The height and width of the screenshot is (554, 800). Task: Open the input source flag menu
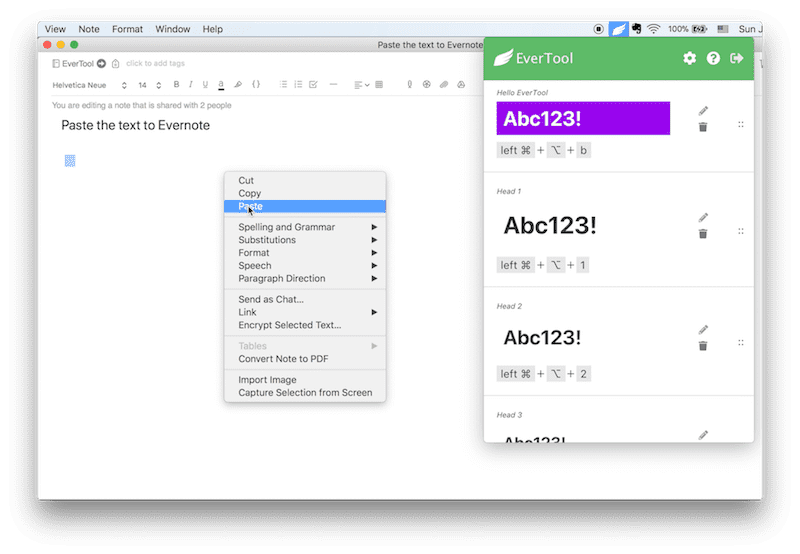pyautogui.click(x=723, y=29)
